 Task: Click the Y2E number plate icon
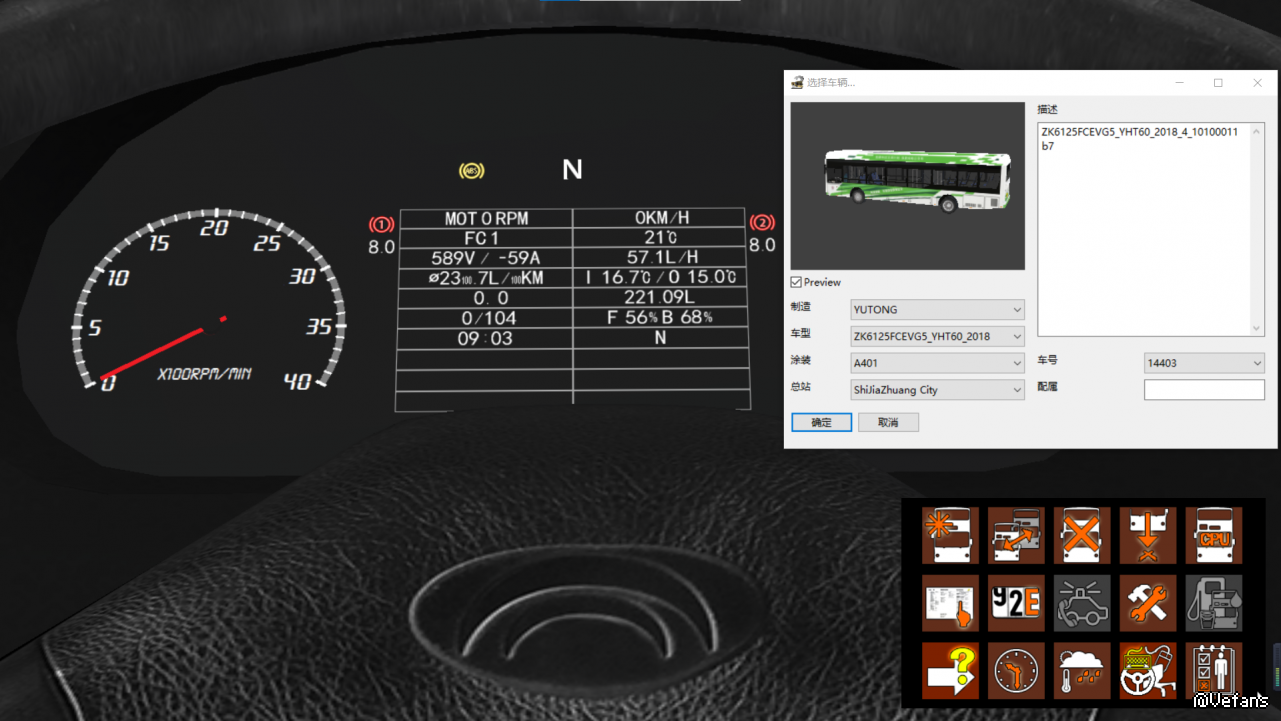[x=1016, y=603]
